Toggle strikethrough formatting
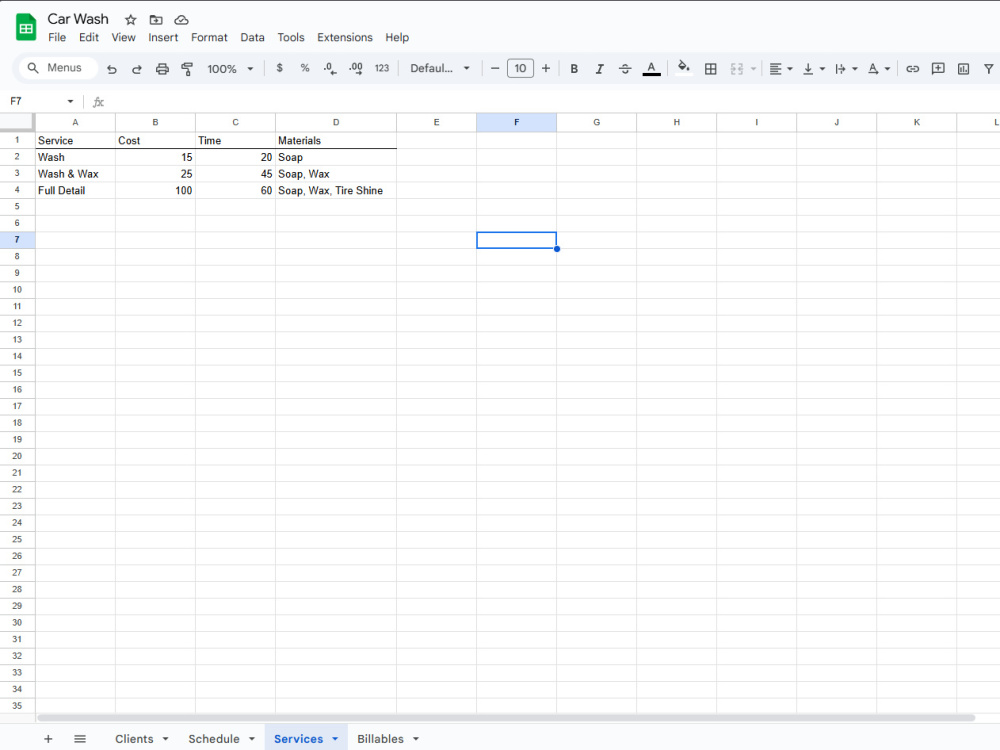The width and height of the screenshot is (1000, 750). click(x=625, y=69)
